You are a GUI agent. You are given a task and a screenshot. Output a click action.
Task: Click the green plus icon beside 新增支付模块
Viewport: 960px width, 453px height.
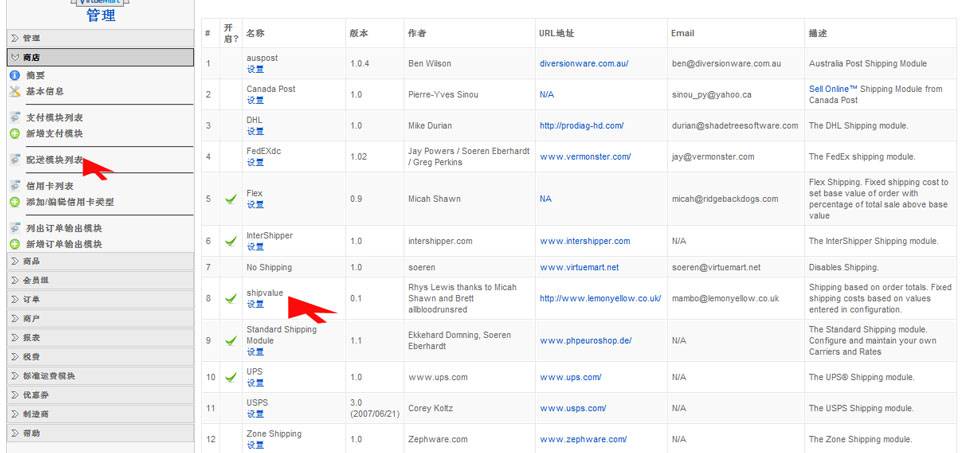pyautogui.click(x=15, y=133)
